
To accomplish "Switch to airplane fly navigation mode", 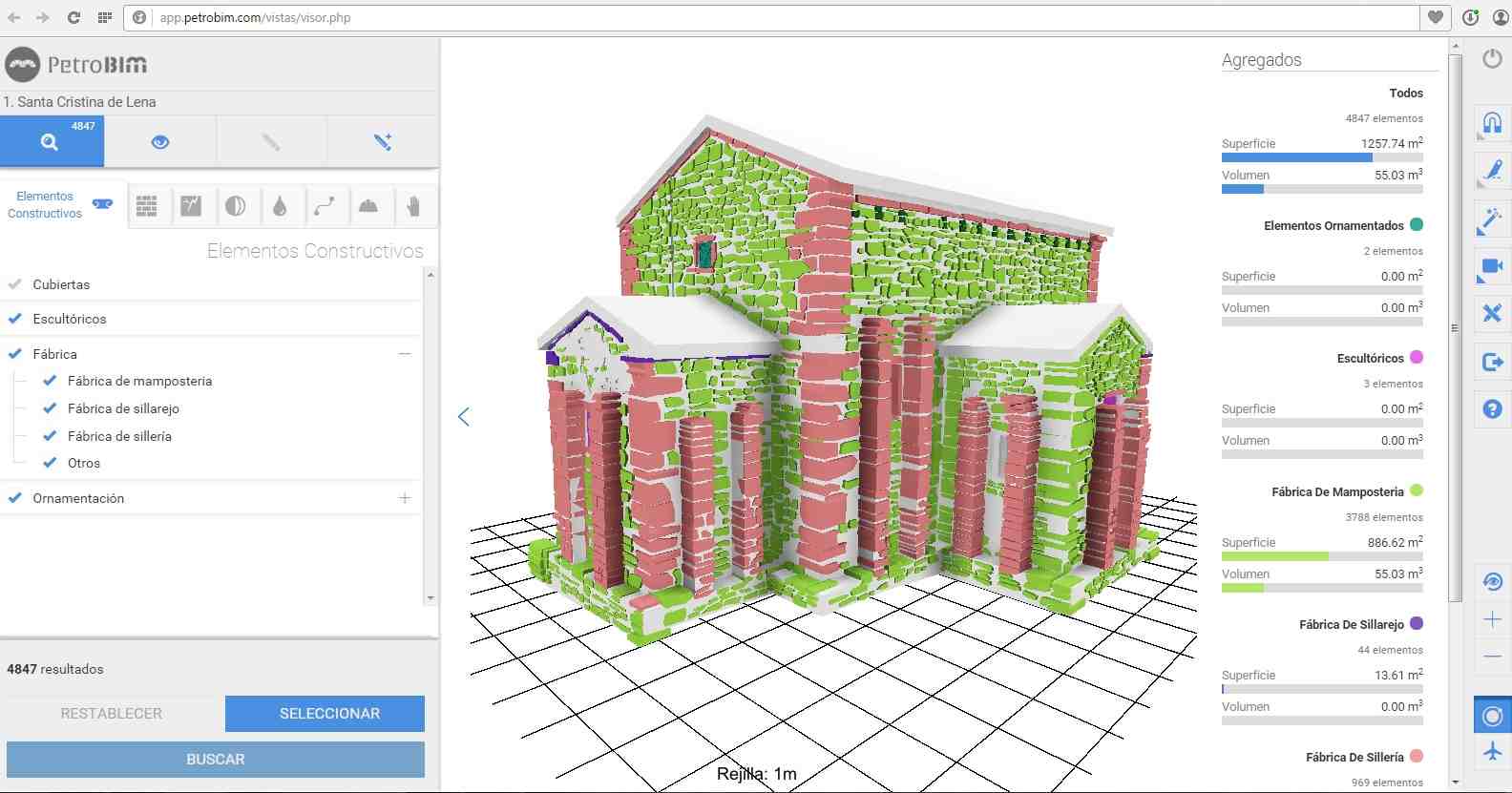I will point(1492,752).
